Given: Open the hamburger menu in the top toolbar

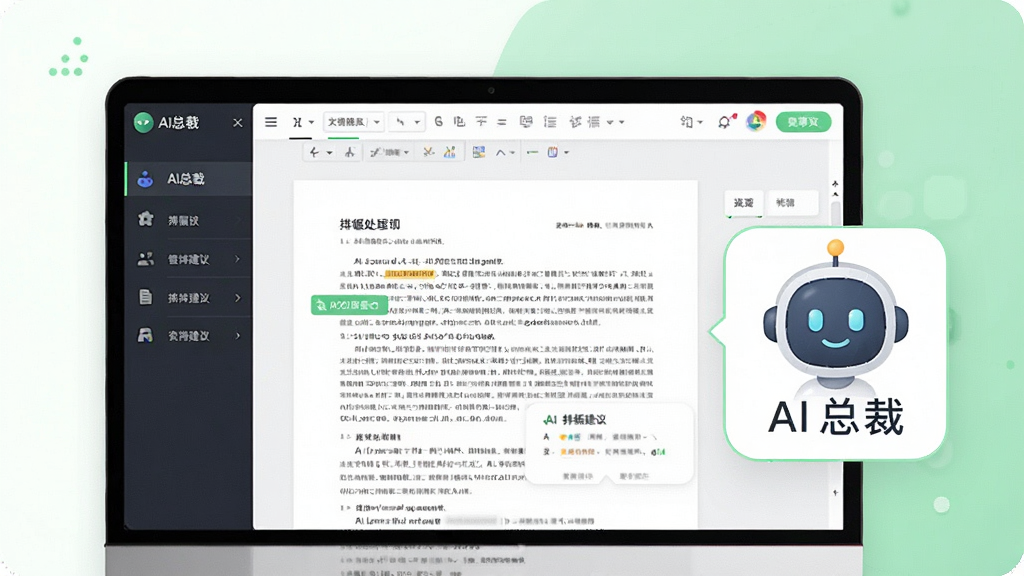Looking at the screenshot, I should pyautogui.click(x=271, y=122).
